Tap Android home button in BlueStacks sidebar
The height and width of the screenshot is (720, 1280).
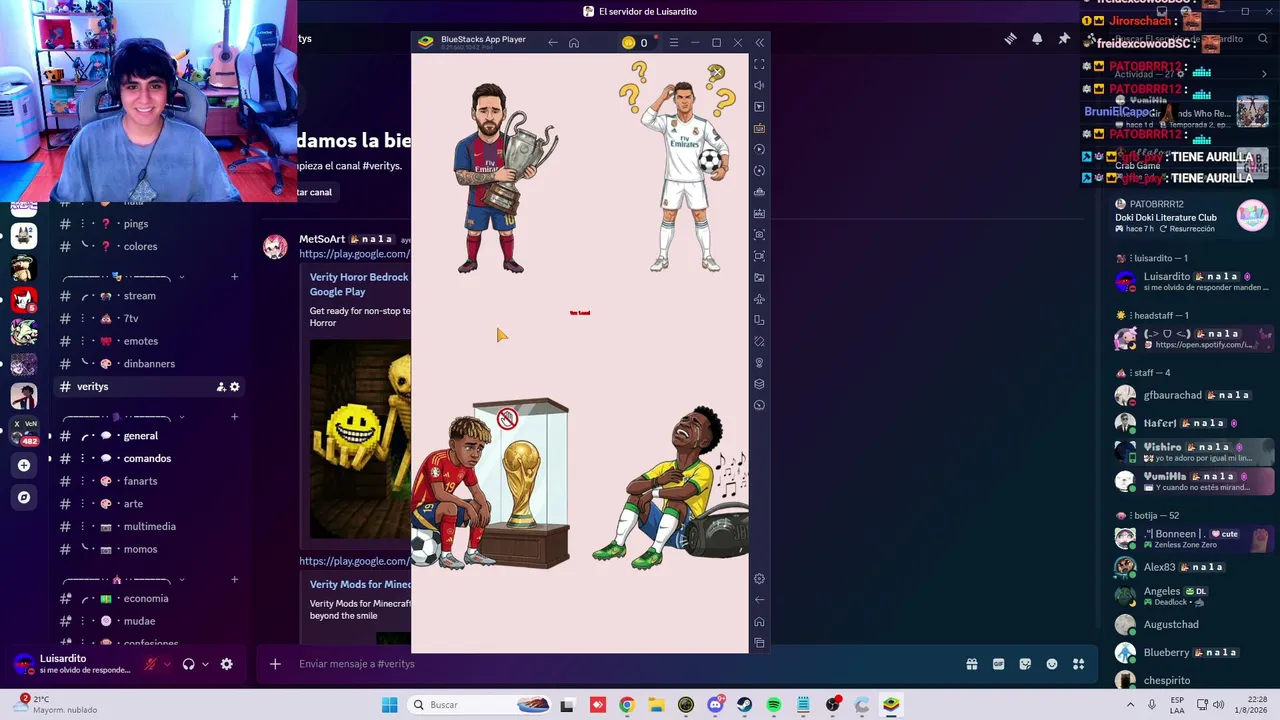tap(759, 621)
